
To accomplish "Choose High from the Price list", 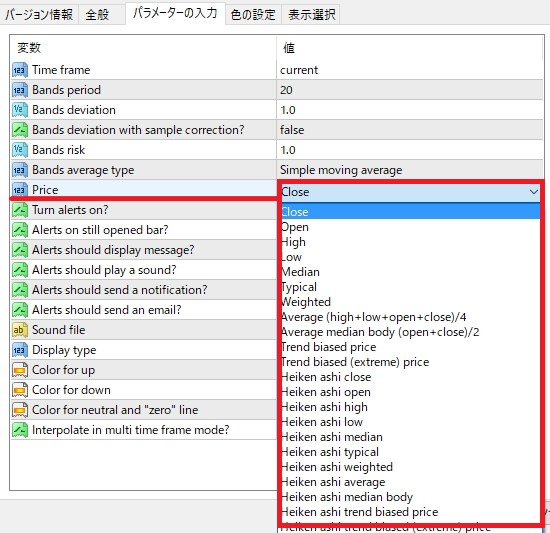I will click(410, 242).
